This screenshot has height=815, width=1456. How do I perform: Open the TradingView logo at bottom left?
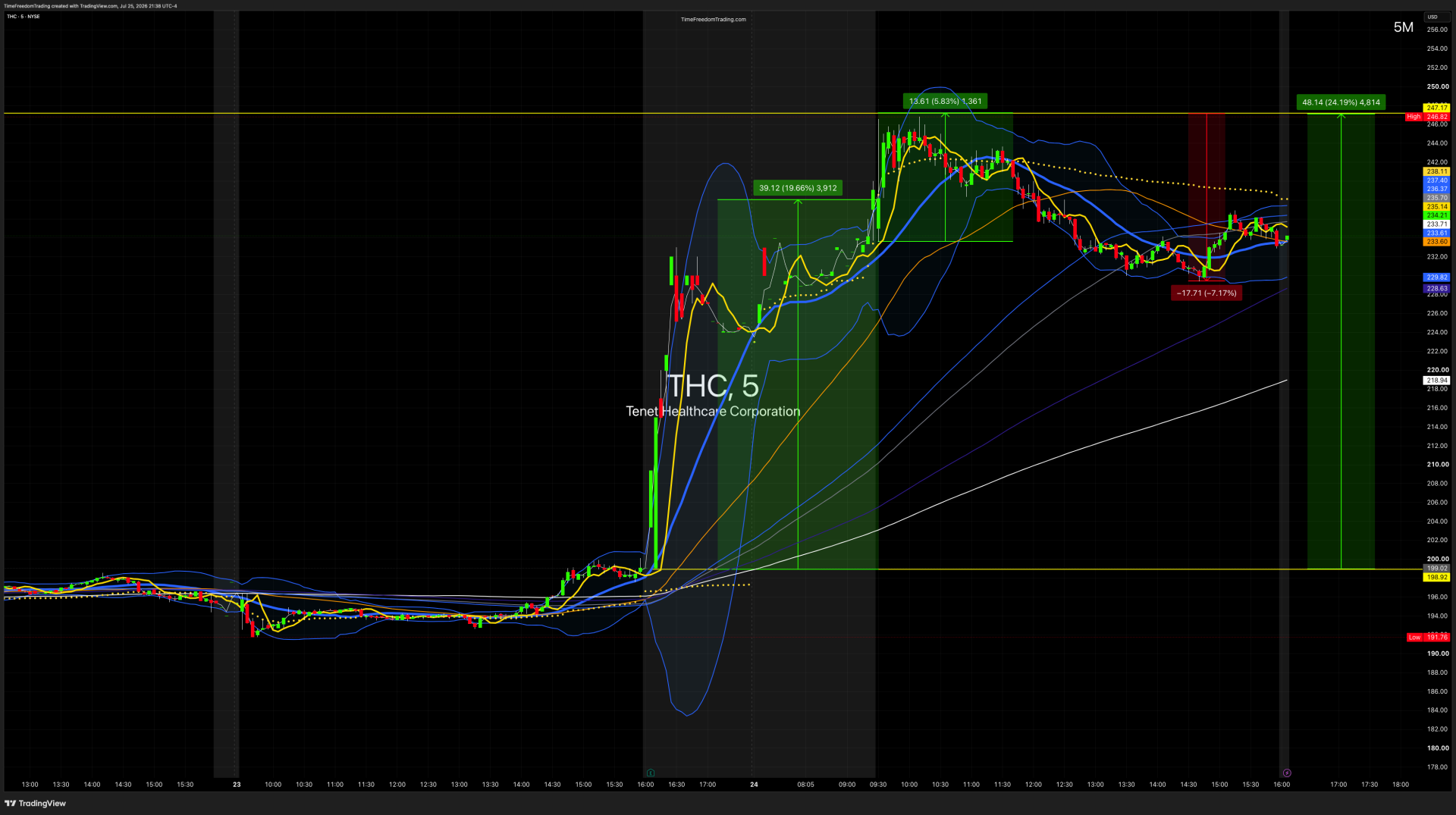tap(36, 804)
